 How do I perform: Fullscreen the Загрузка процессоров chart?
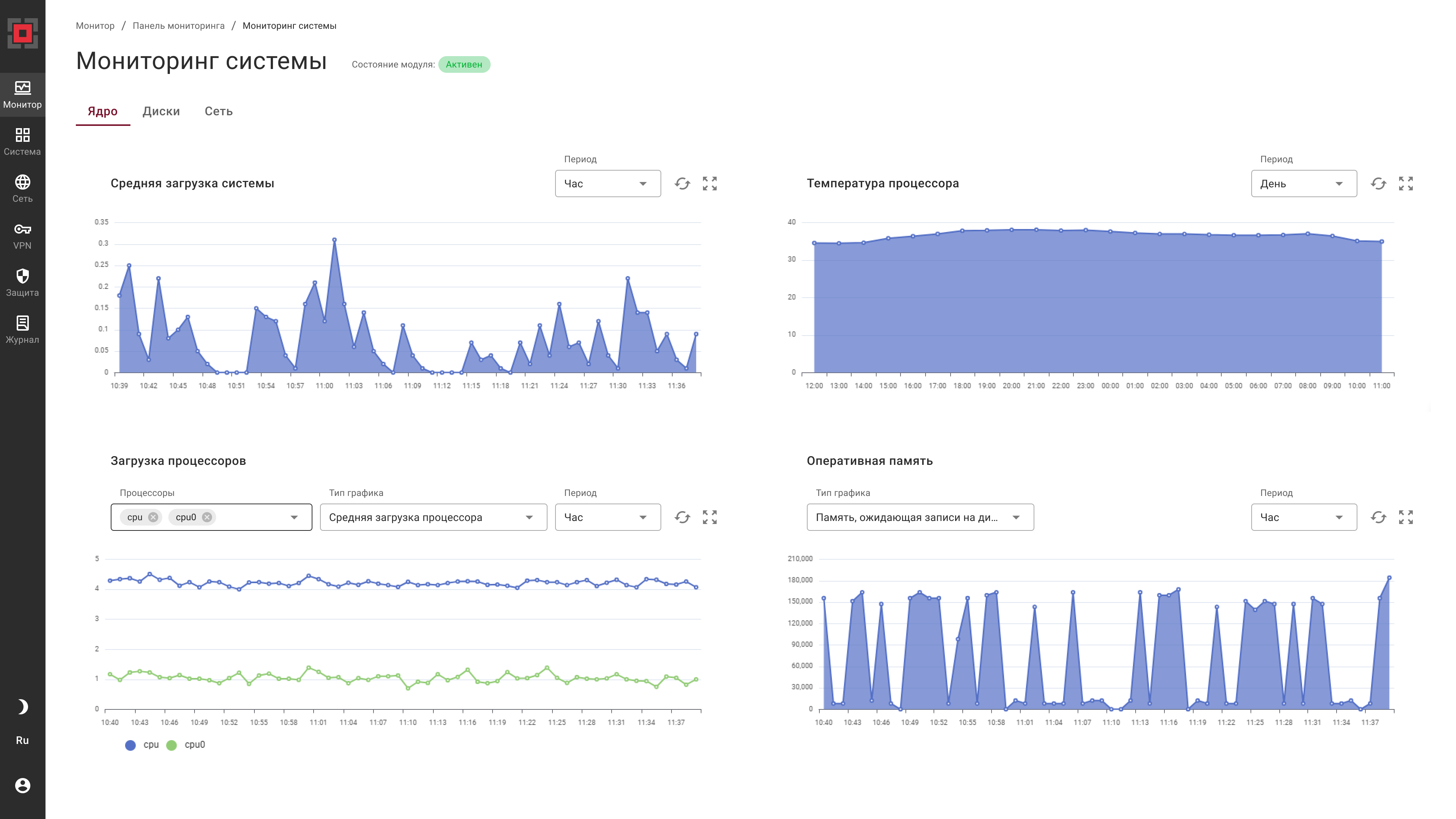tap(709, 517)
